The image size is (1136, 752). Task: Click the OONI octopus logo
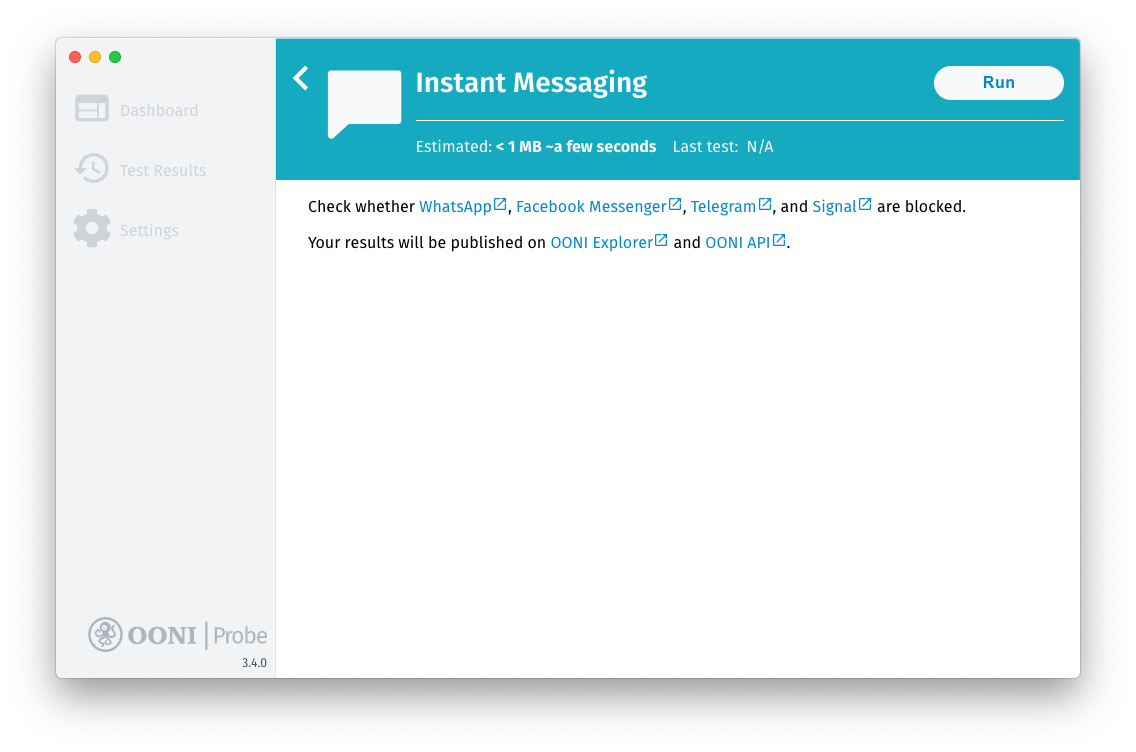click(105, 634)
